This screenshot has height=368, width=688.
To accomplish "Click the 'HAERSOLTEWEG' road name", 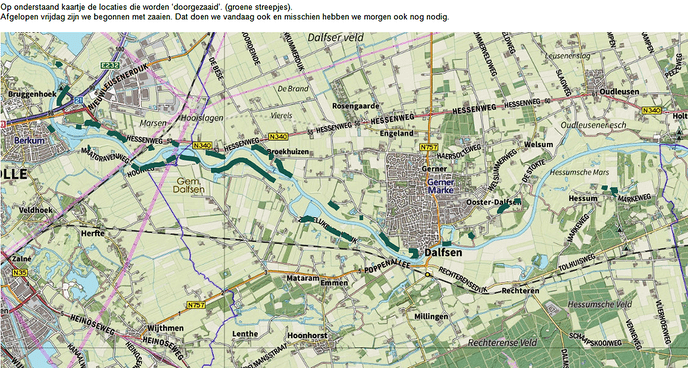I will coord(459,151).
